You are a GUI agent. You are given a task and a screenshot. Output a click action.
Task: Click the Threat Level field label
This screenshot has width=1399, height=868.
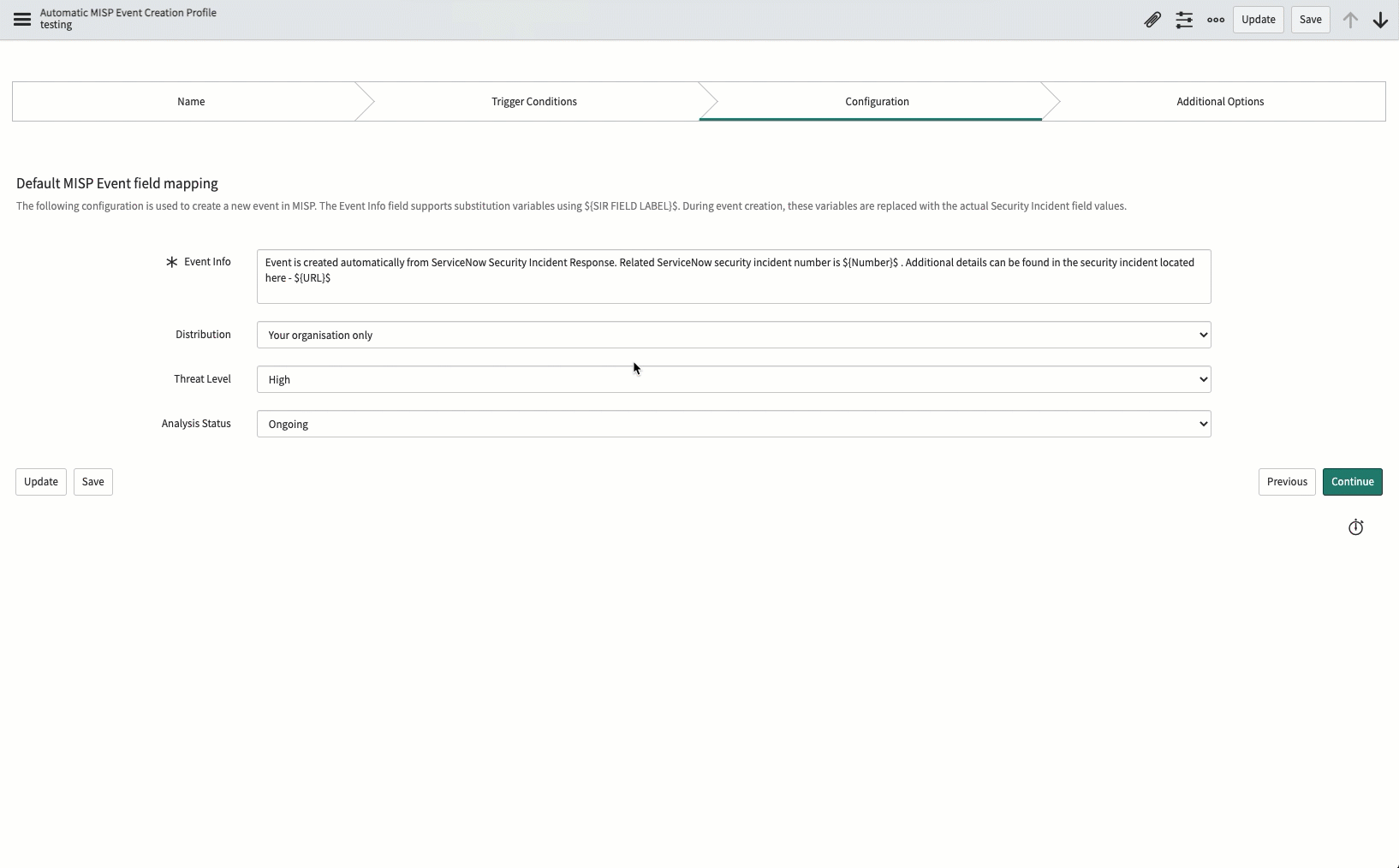[x=202, y=379]
